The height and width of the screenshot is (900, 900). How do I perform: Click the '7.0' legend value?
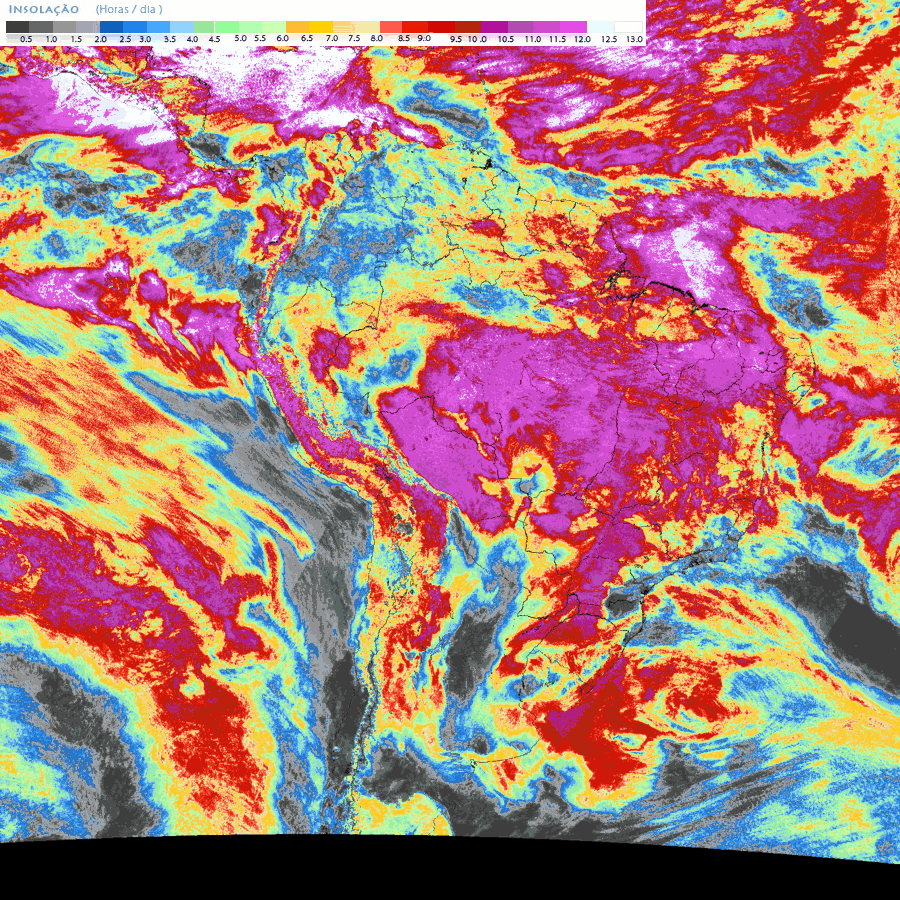(x=332, y=38)
